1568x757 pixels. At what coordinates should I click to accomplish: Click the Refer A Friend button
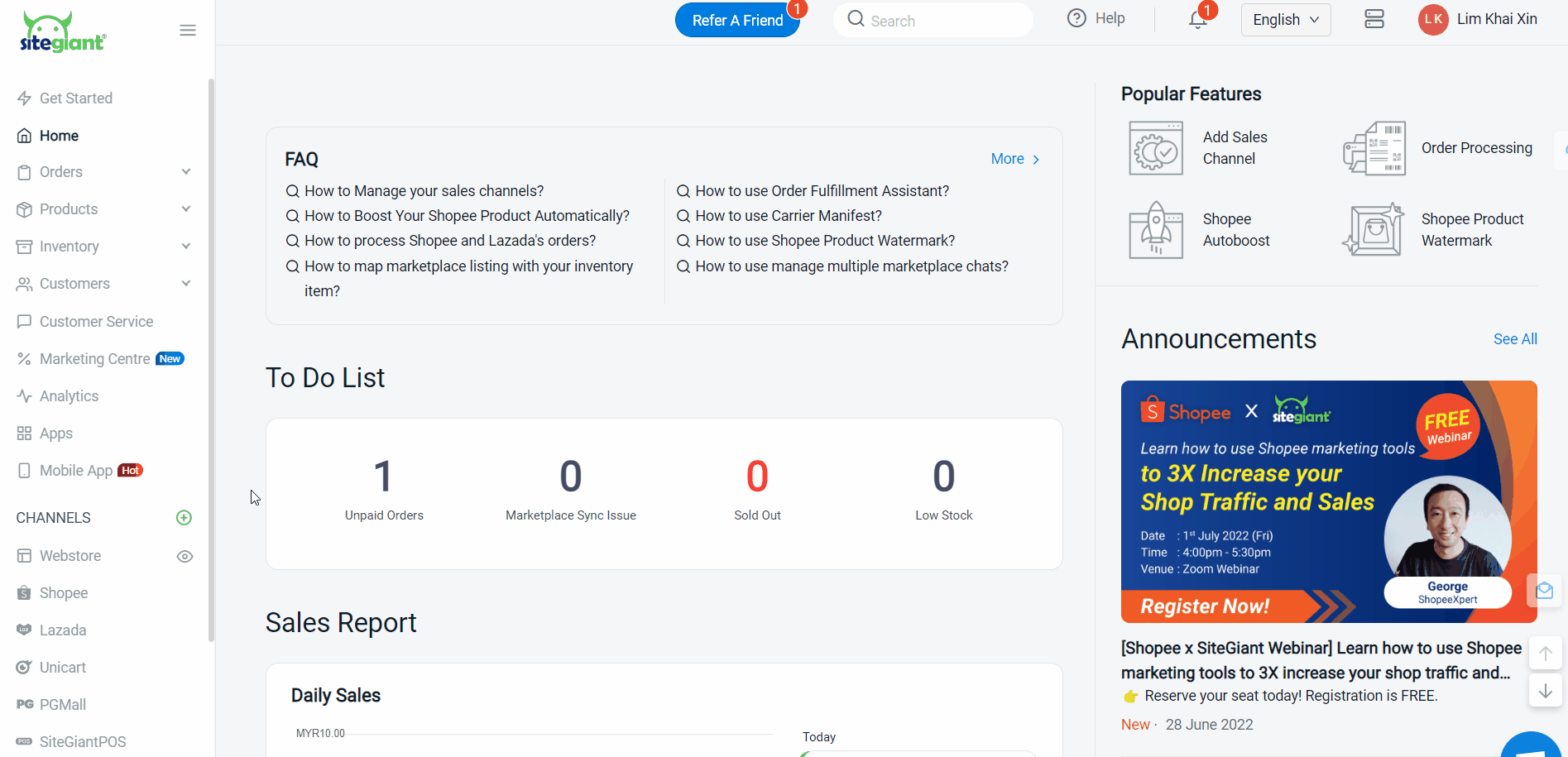(737, 20)
